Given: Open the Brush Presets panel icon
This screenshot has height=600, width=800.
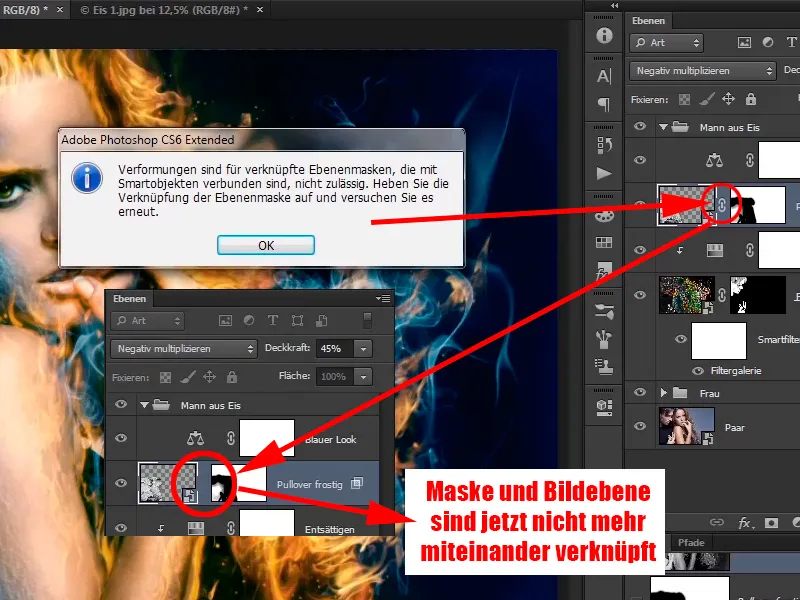Looking at the screenshot, I should (x=604, y=311).
